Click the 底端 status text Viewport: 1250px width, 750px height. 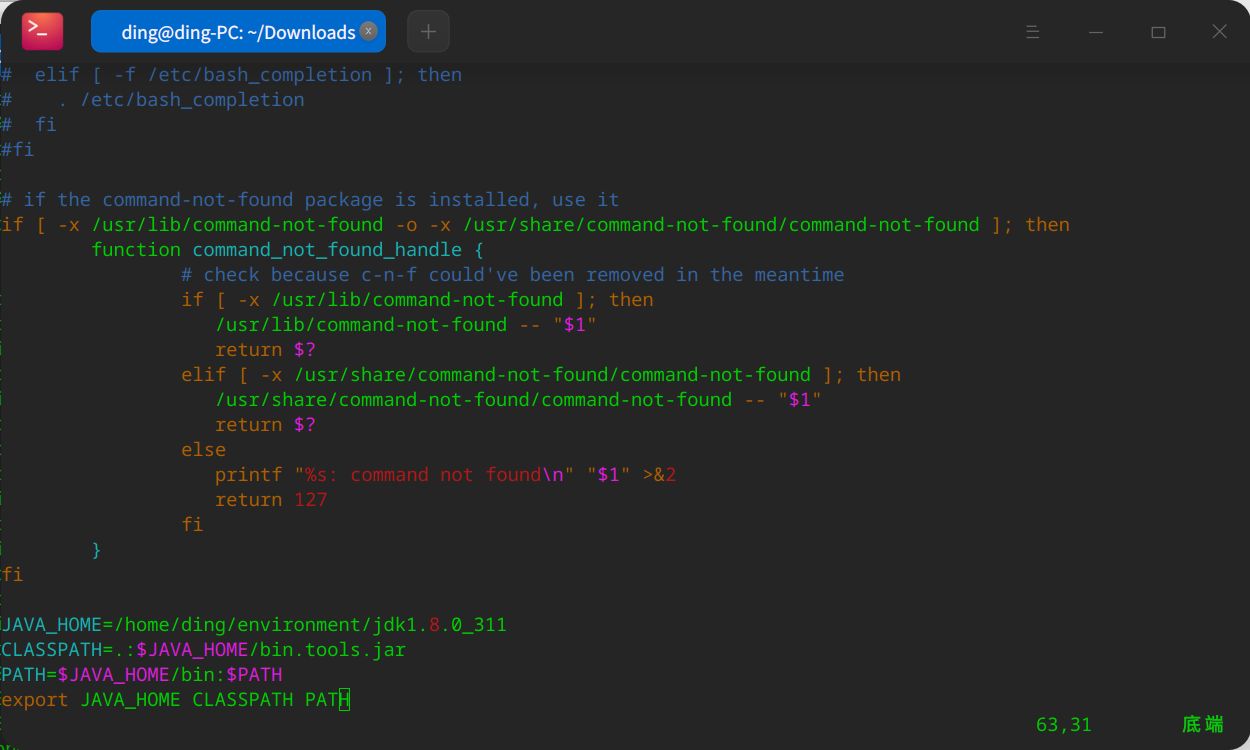click(1202, 724)
